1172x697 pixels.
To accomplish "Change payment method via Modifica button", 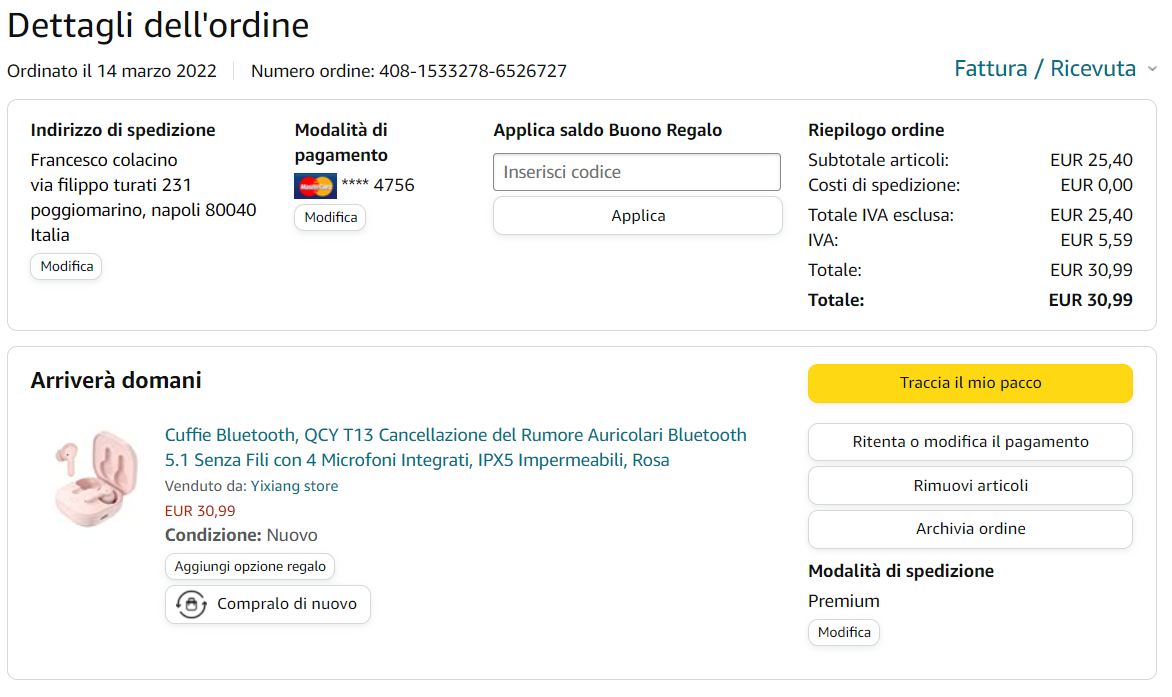I will coord(330,217).
